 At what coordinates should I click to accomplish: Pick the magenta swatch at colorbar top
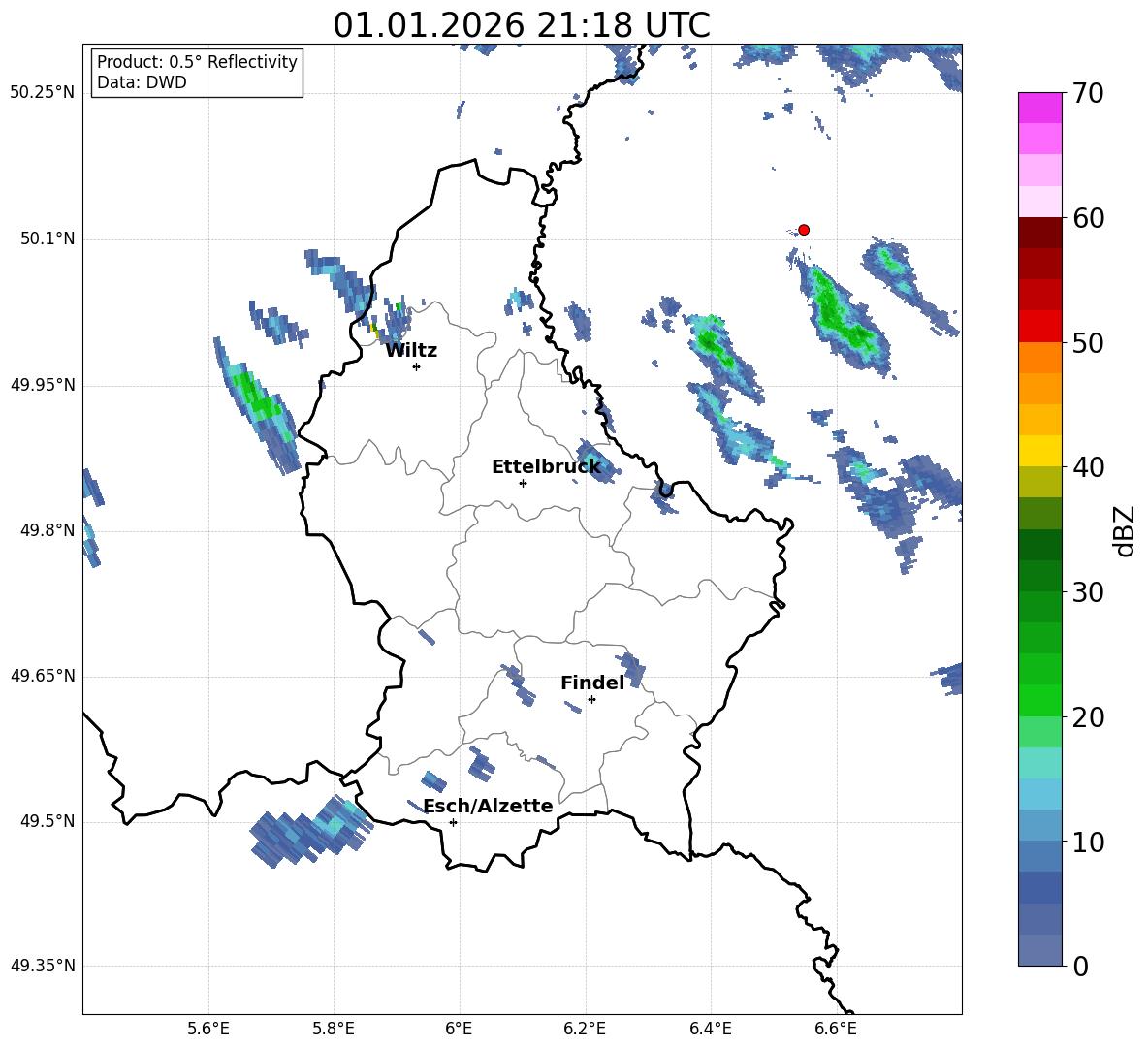[x=1039, y=108]
